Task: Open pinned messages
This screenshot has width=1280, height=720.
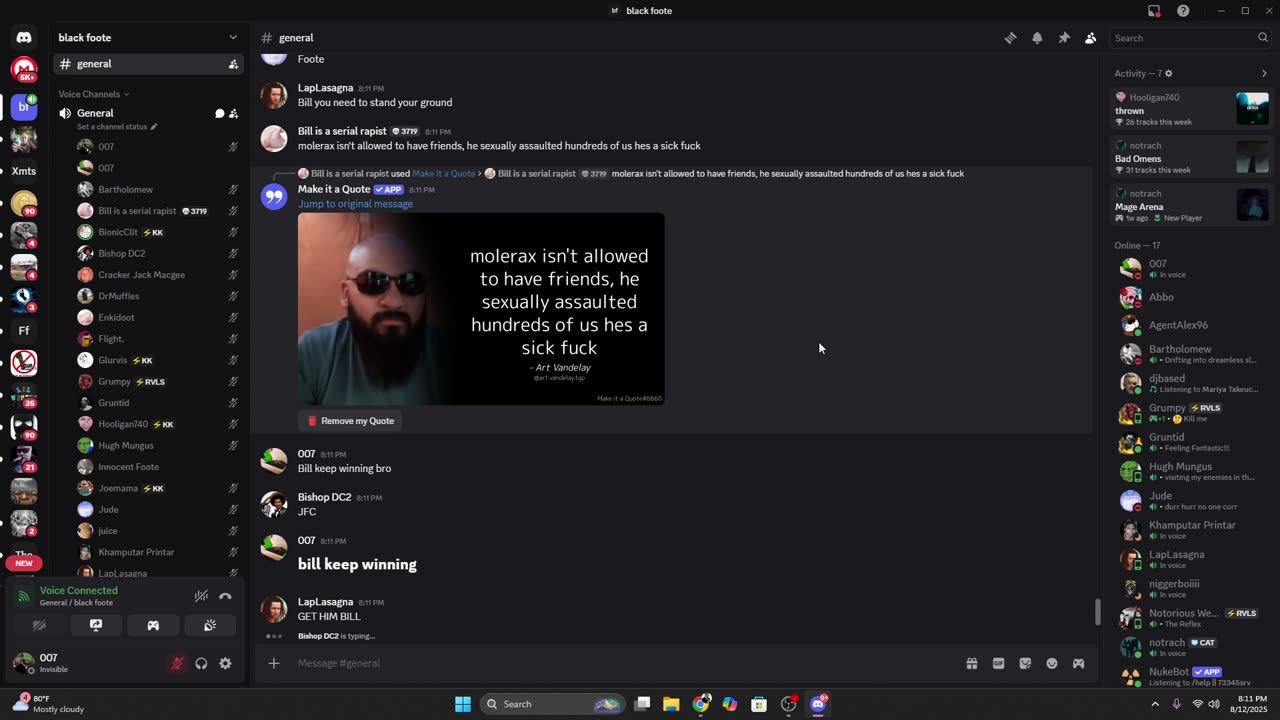Action: 1064,38
